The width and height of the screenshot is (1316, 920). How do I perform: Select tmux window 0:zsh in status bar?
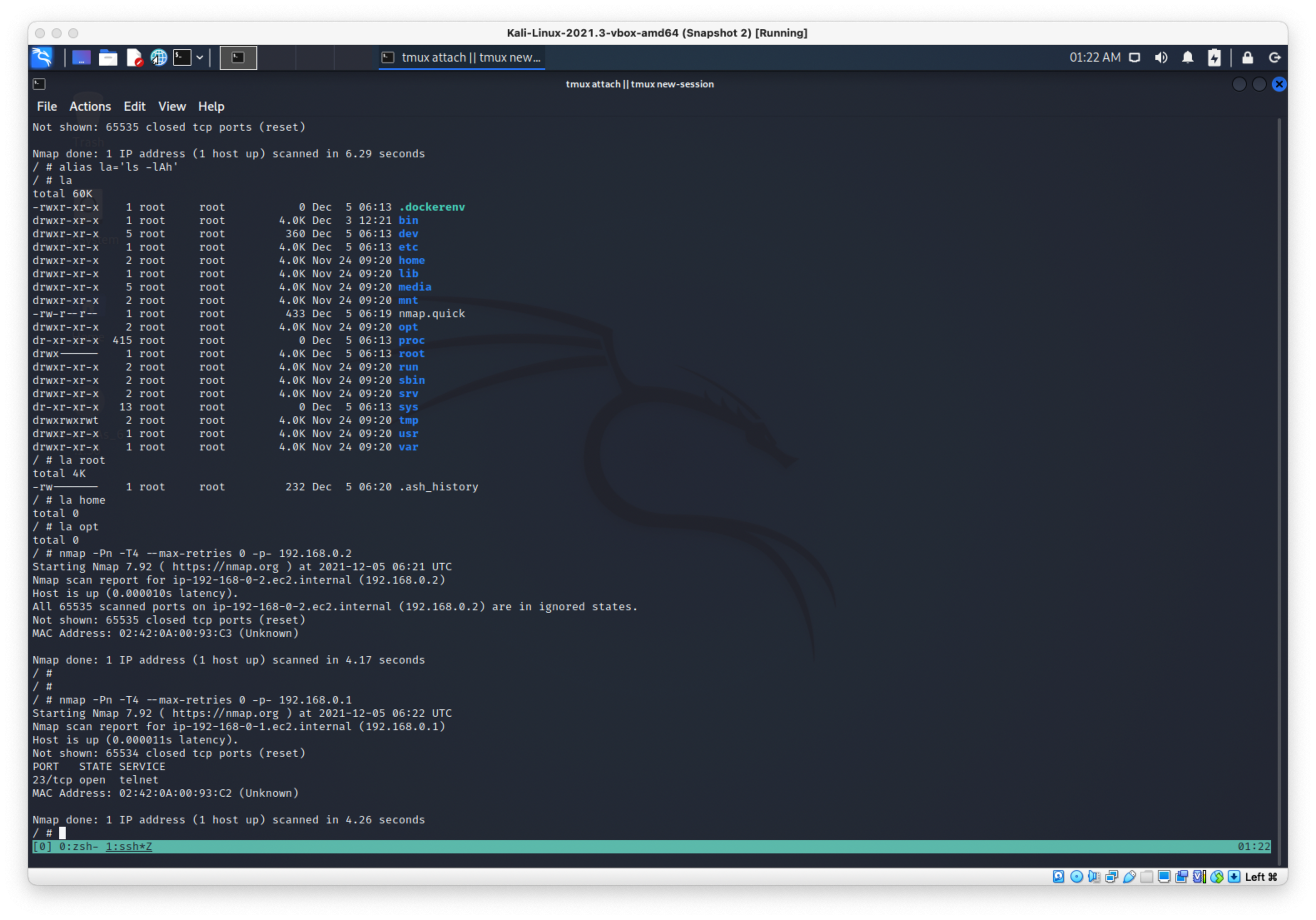point(79,846)
